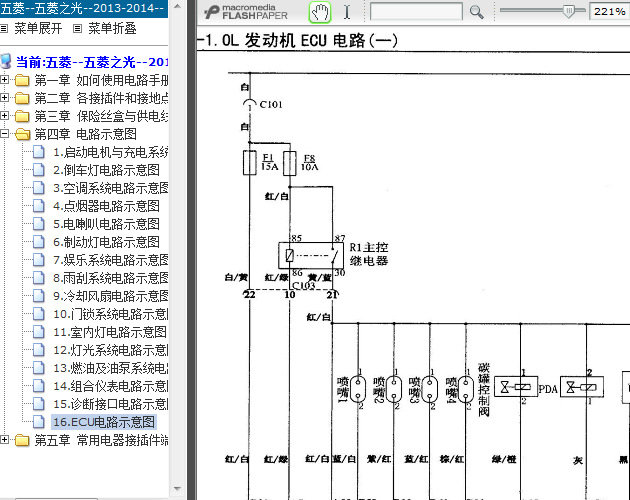Select the hand pan tool
Screen dimensions: 630x500
tap(320, 12)
